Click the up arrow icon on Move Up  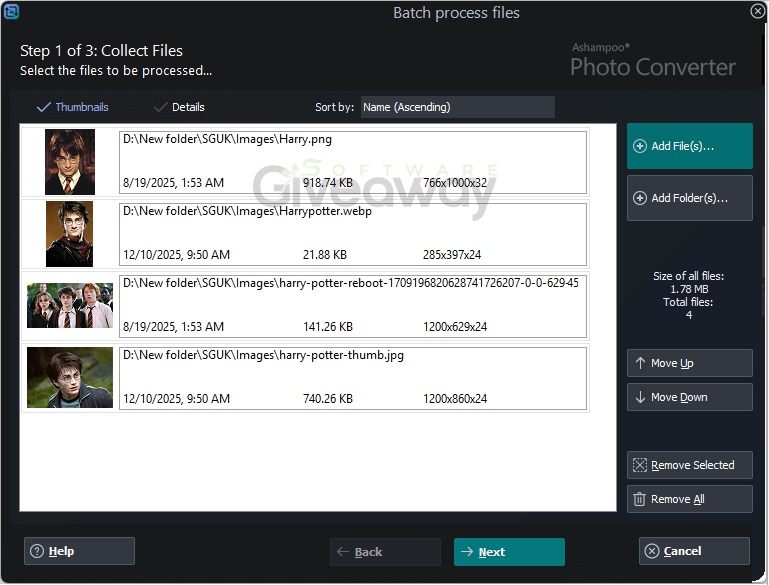pyautogui.click(x=640, y=363)
